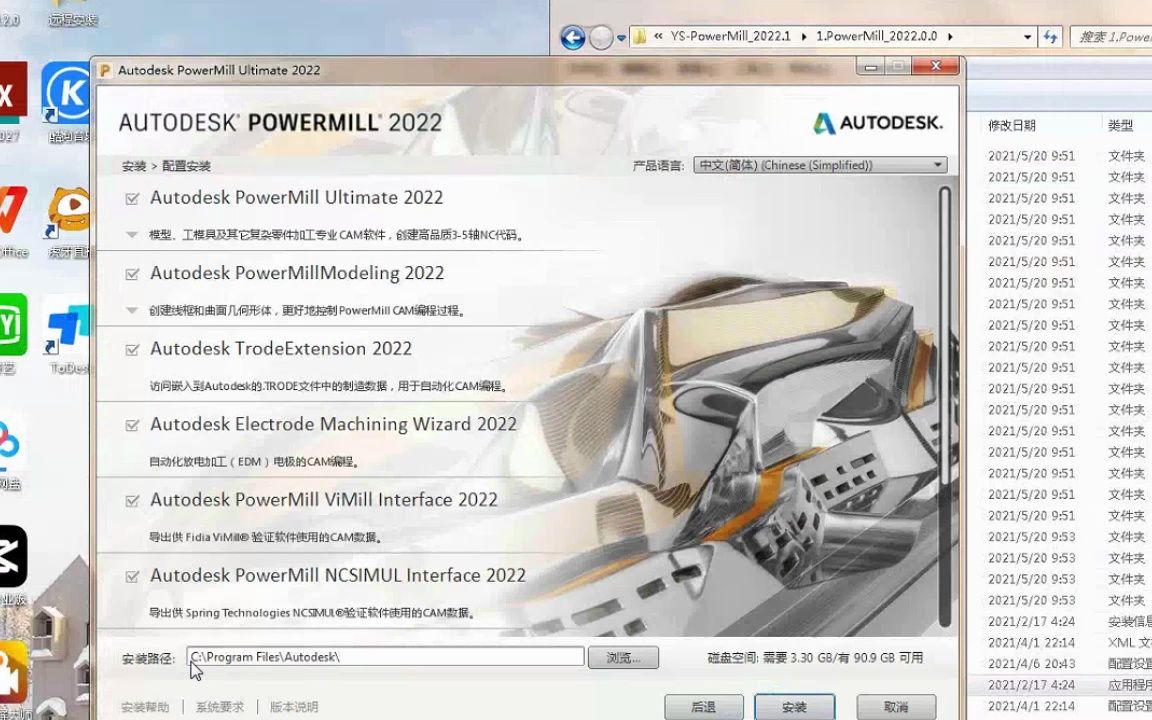Screen dimensions: 1152x720
Task: Sort by 类型 column header in Explorer
Action: (x=1120, y=126)
